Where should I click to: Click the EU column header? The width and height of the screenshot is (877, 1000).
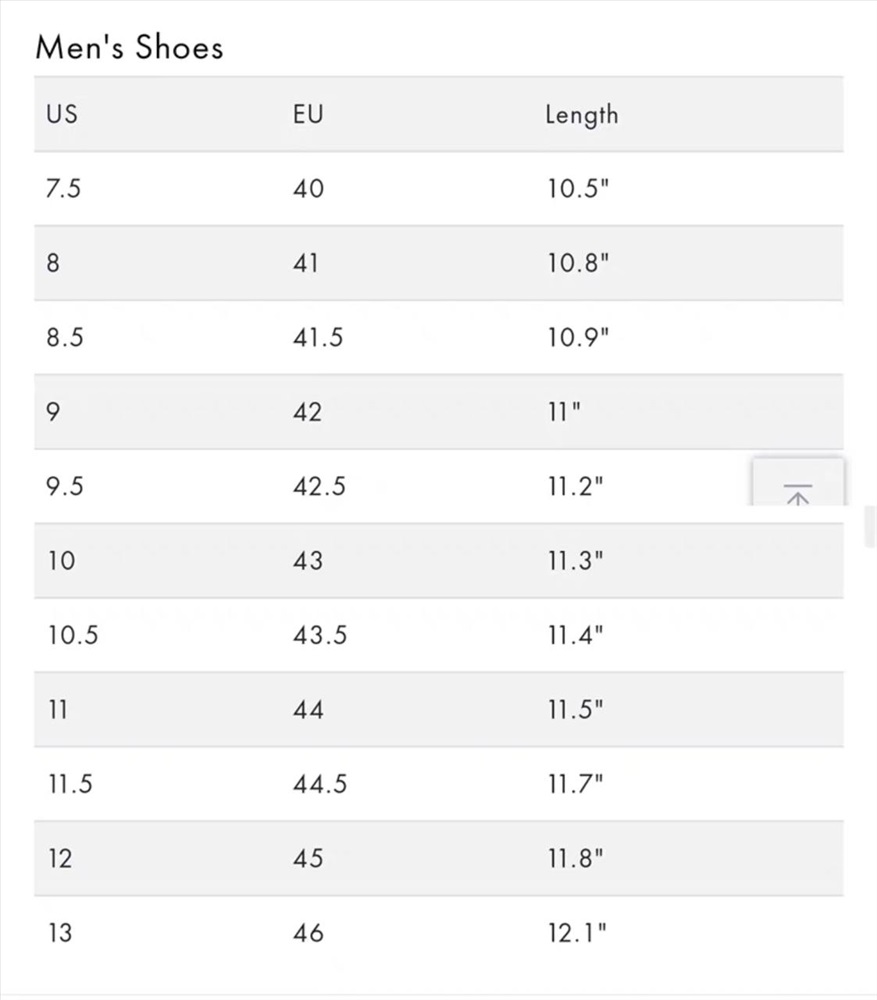coord(308,114)
